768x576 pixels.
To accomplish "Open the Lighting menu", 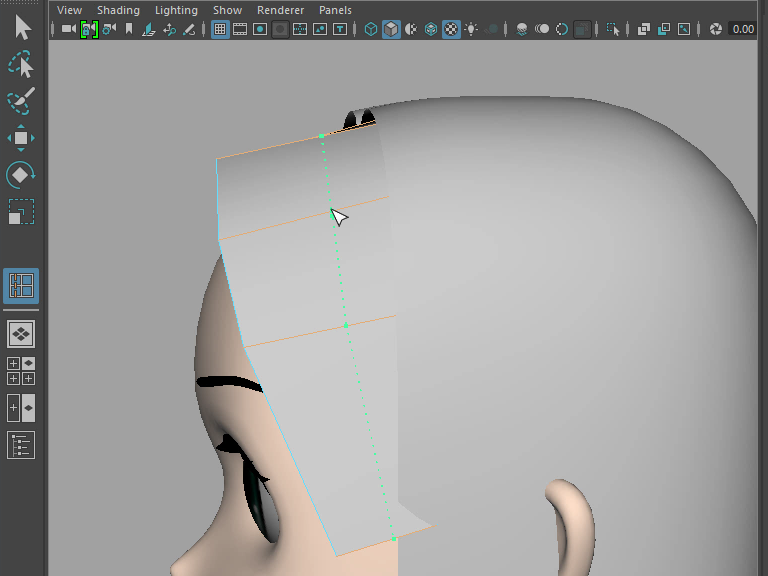I will point(176,10).
